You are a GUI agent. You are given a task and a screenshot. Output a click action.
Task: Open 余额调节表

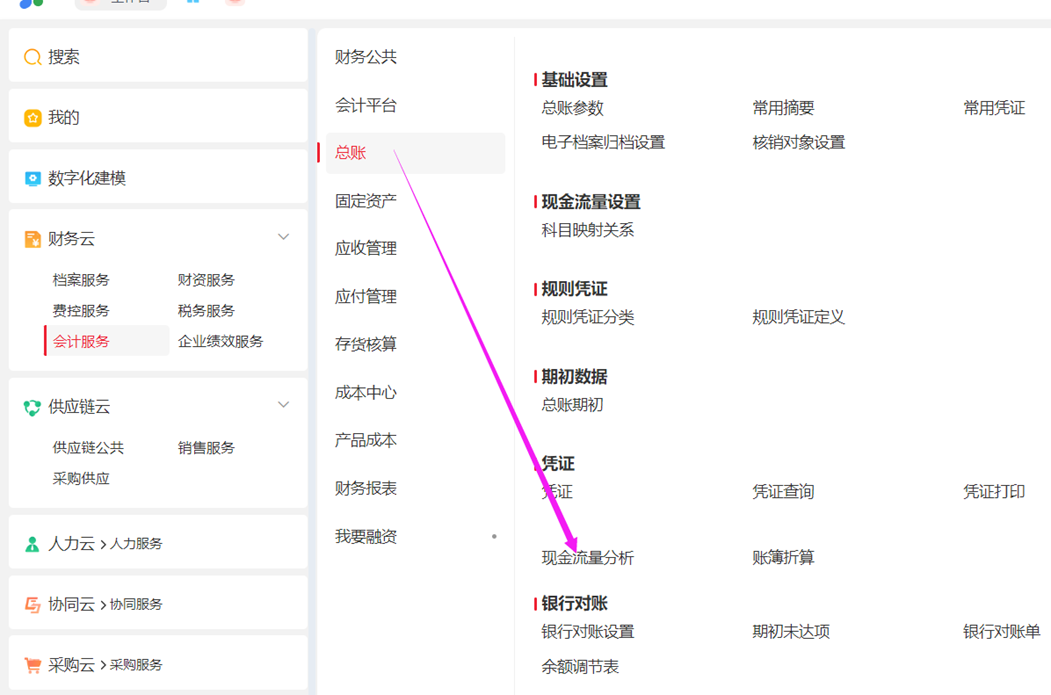coord(580,667)
